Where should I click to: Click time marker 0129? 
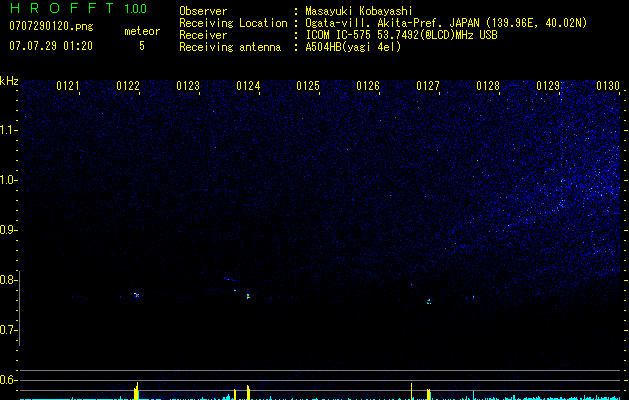click(548, 86)
